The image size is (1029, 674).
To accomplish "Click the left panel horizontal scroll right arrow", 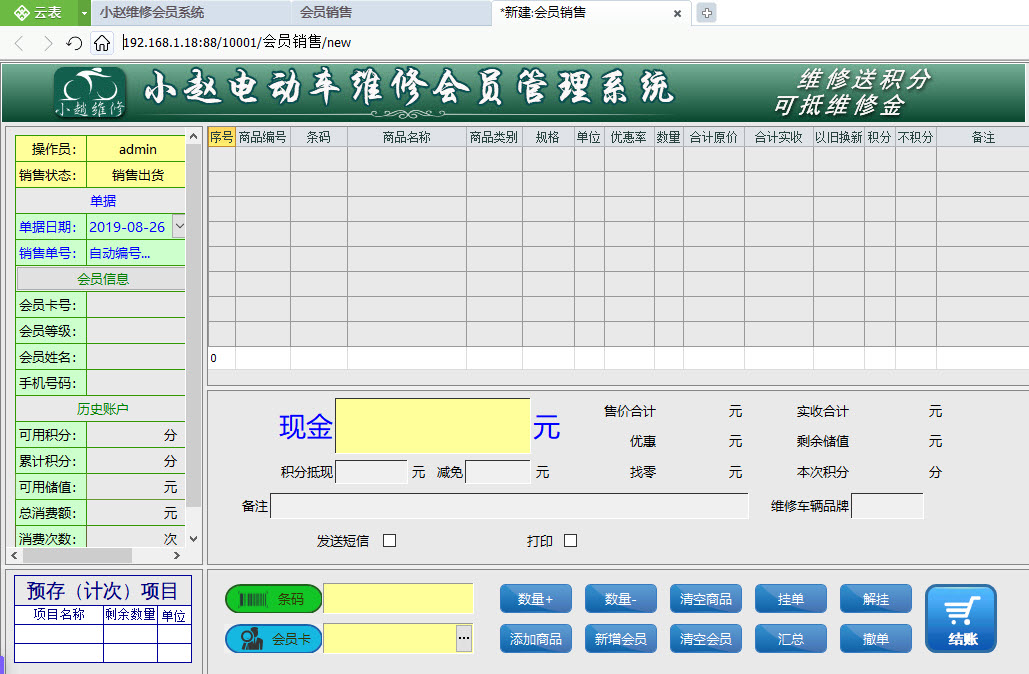I will [177, 555].
